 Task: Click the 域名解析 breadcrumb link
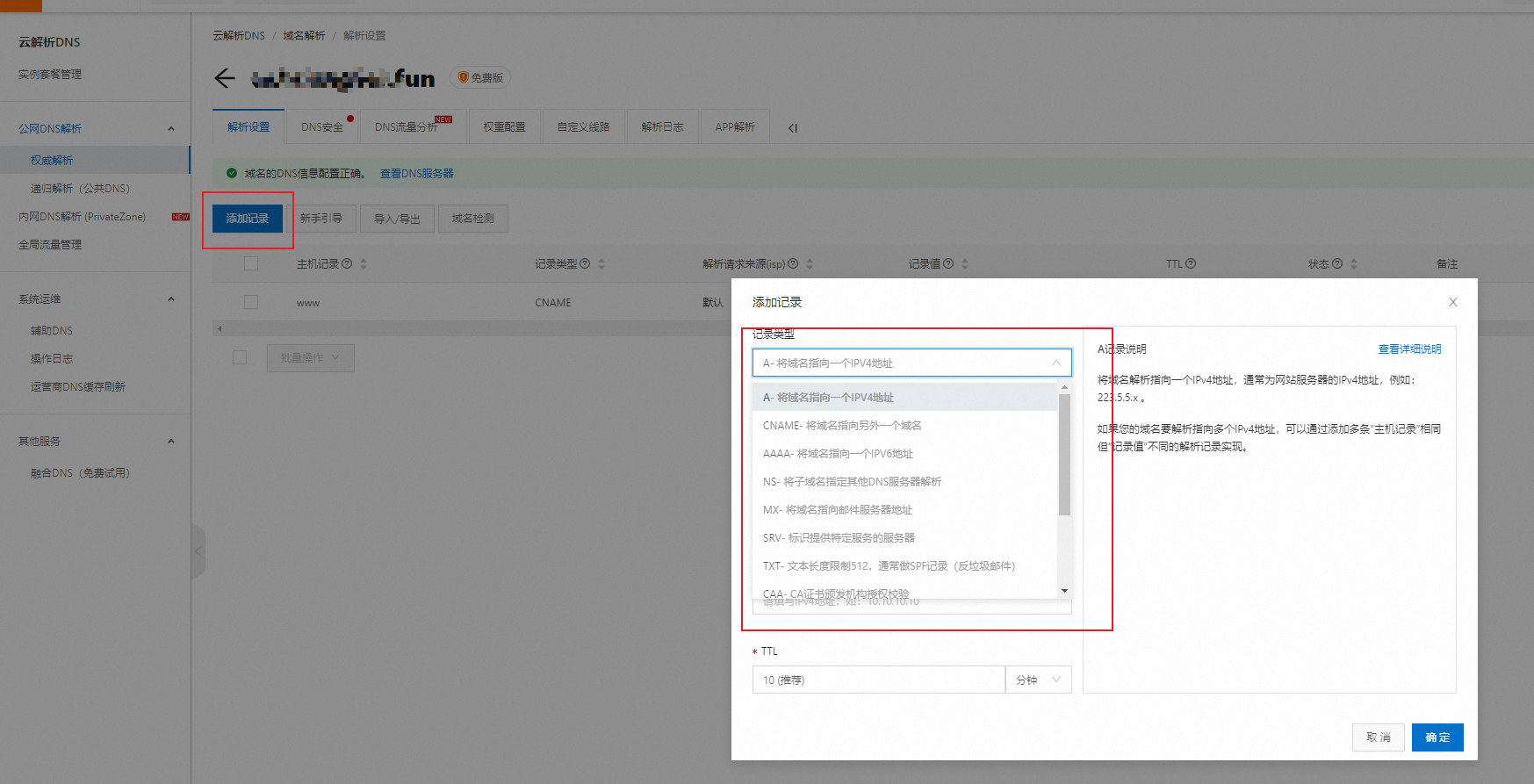click(304, 36)
